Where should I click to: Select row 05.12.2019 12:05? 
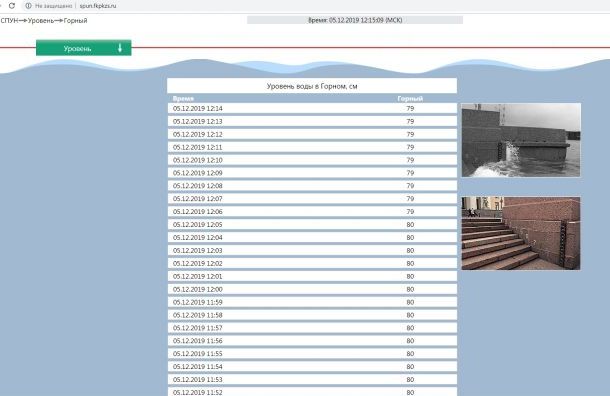pyautogui.click(x=312, y=224)
